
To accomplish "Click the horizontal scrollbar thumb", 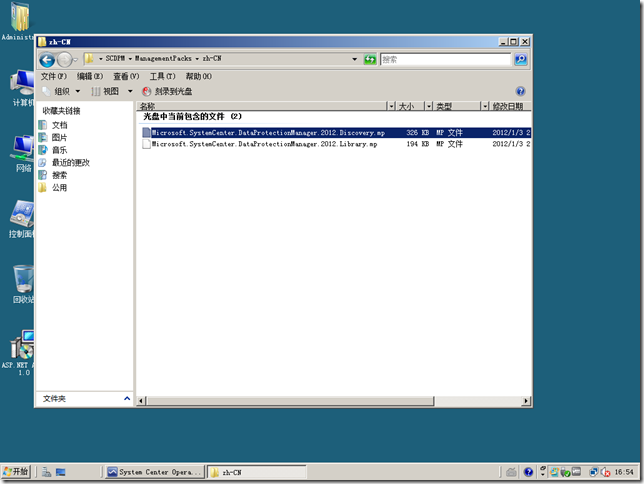I will 291,401.
